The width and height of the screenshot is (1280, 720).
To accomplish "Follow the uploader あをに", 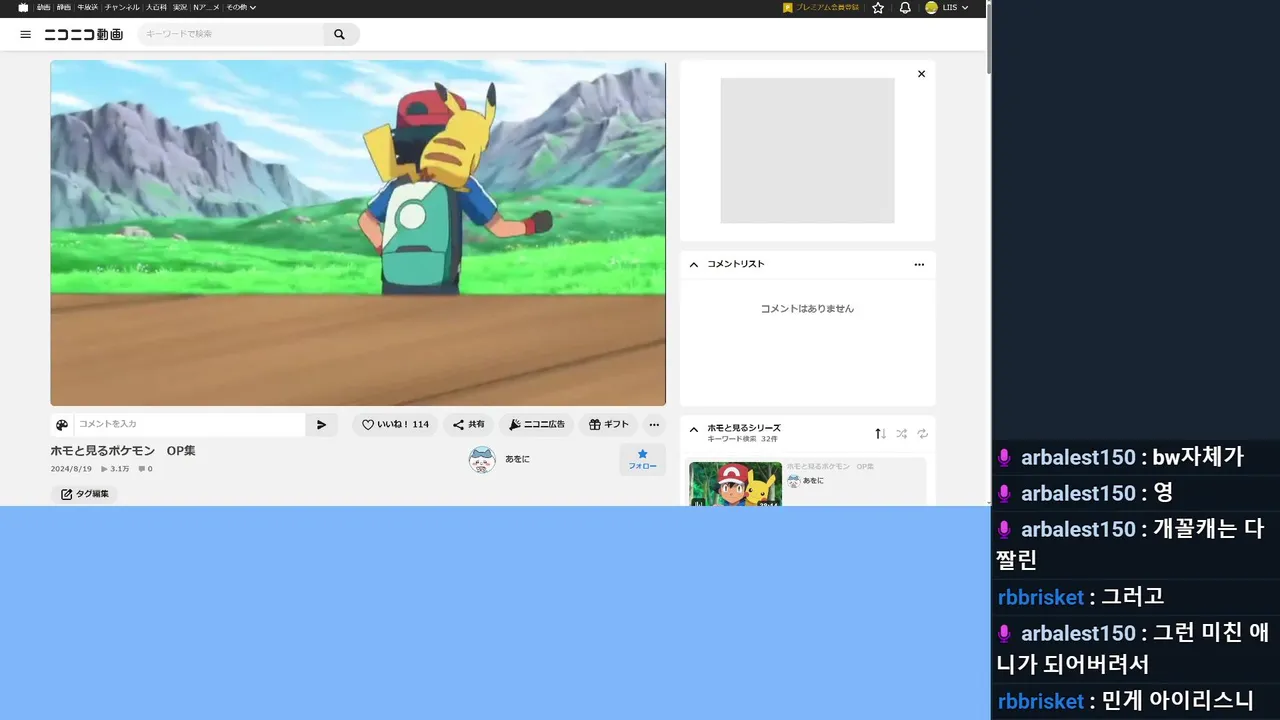I will [x=642, y=459].
